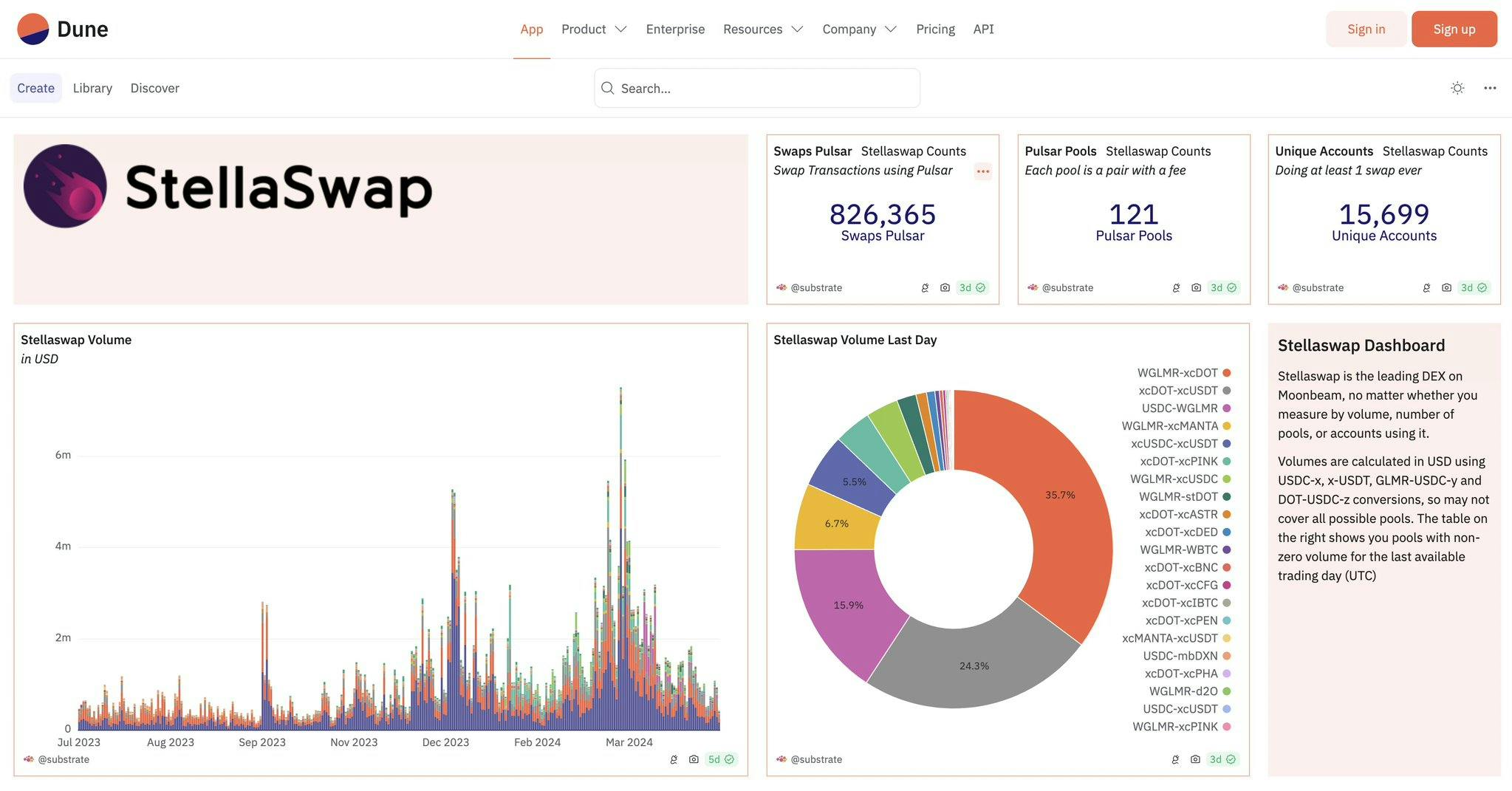Open the Stellaswap Volume chart title link
1512x791 pixels.
click(x=76, y=340)
